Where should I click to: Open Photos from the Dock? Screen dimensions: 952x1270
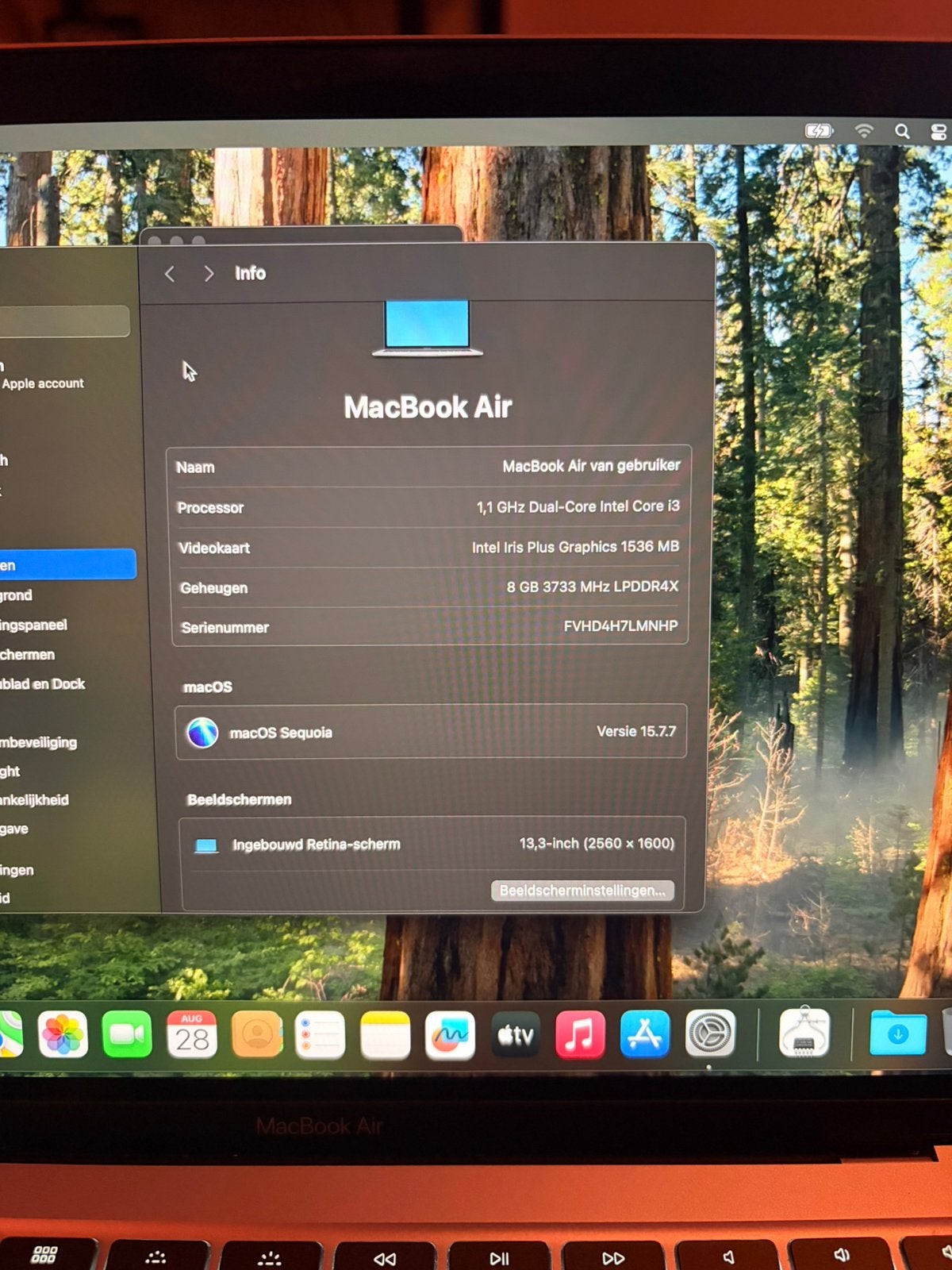click(63, 1035)
